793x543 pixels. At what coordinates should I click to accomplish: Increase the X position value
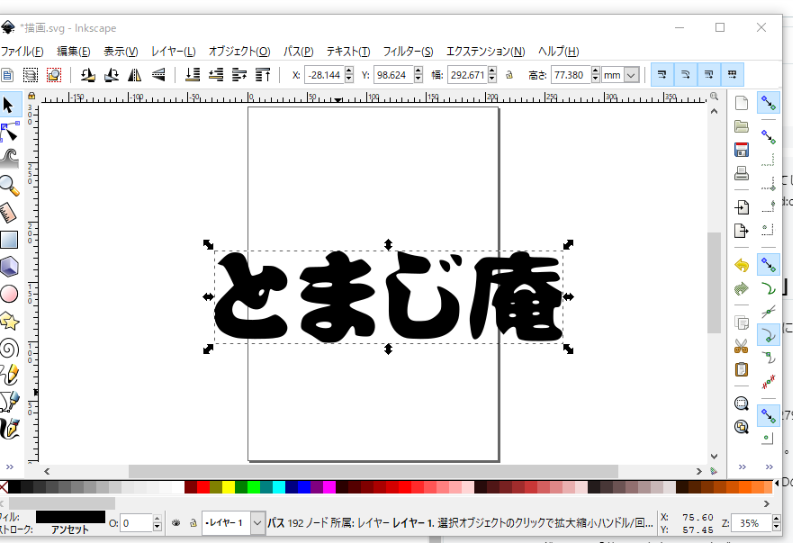tap(349, 71)
